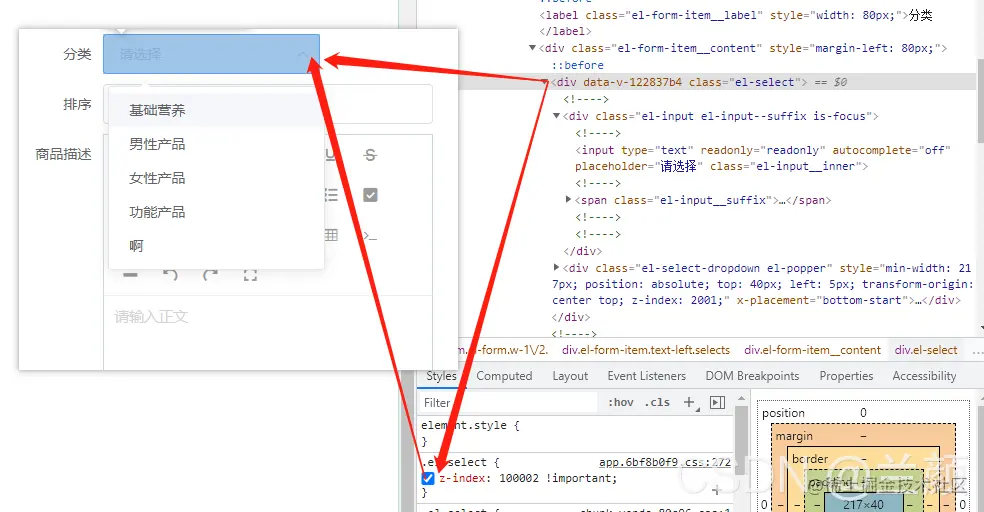Click the position value 0 in box model

863,413
